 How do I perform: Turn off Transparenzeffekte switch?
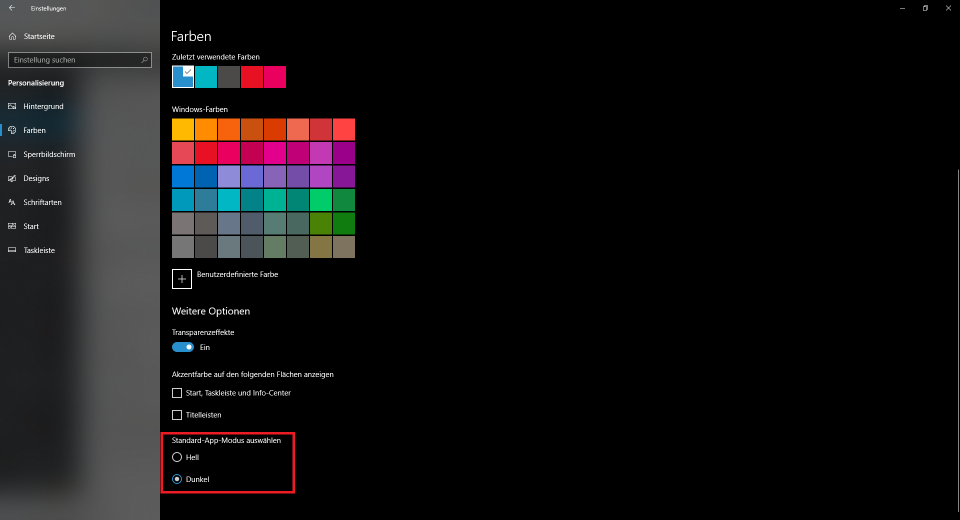click(182, 347)
